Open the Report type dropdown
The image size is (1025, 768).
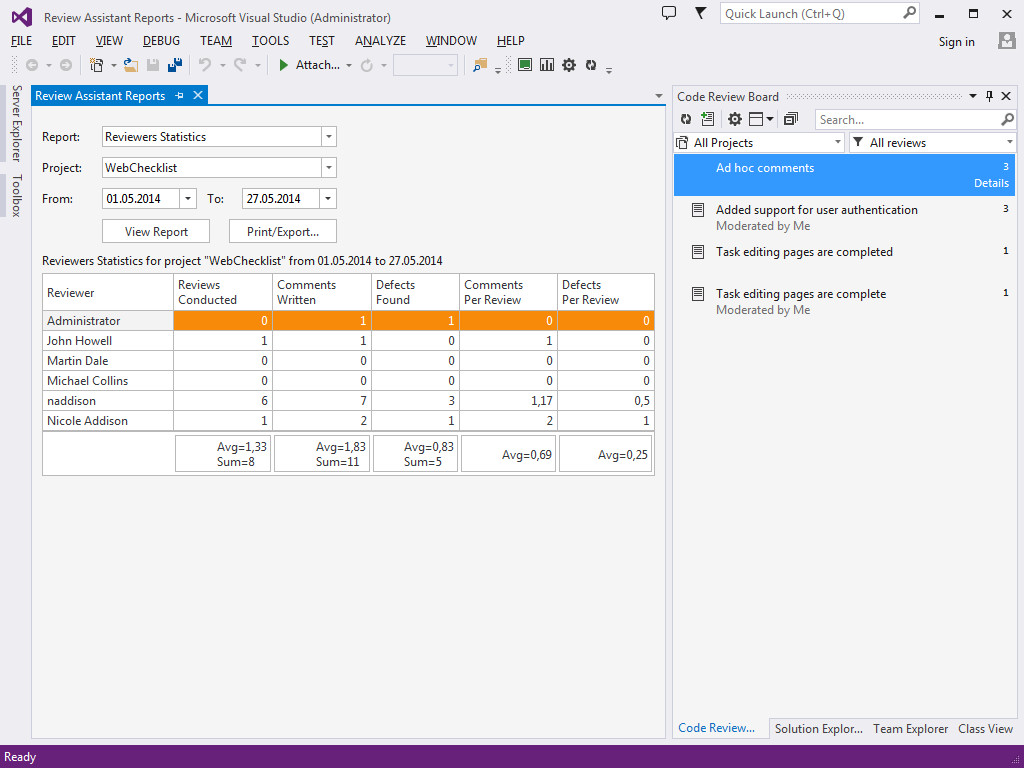point(329,137)
